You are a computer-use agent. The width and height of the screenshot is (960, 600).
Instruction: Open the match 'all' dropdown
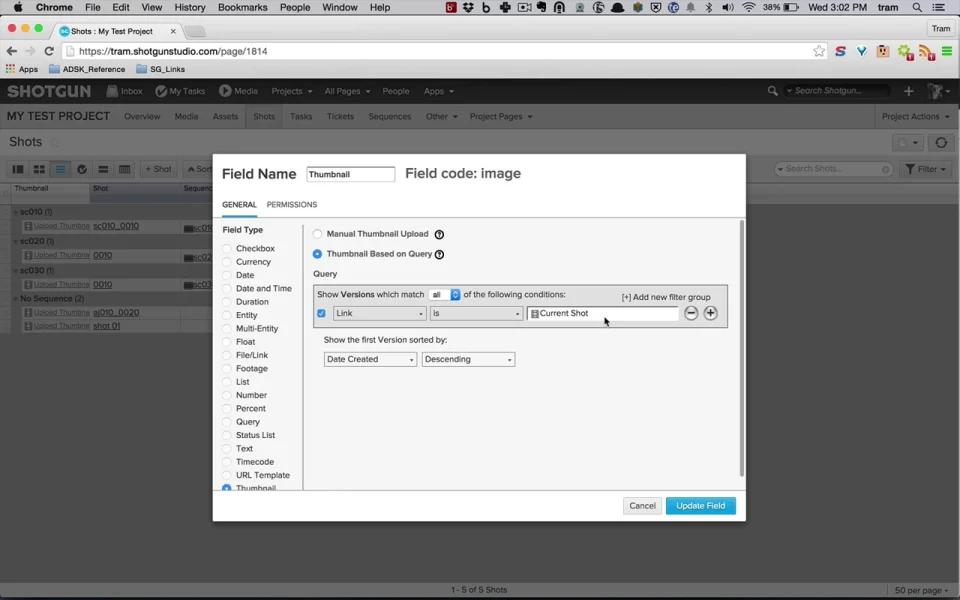click(x=444, y=294)
